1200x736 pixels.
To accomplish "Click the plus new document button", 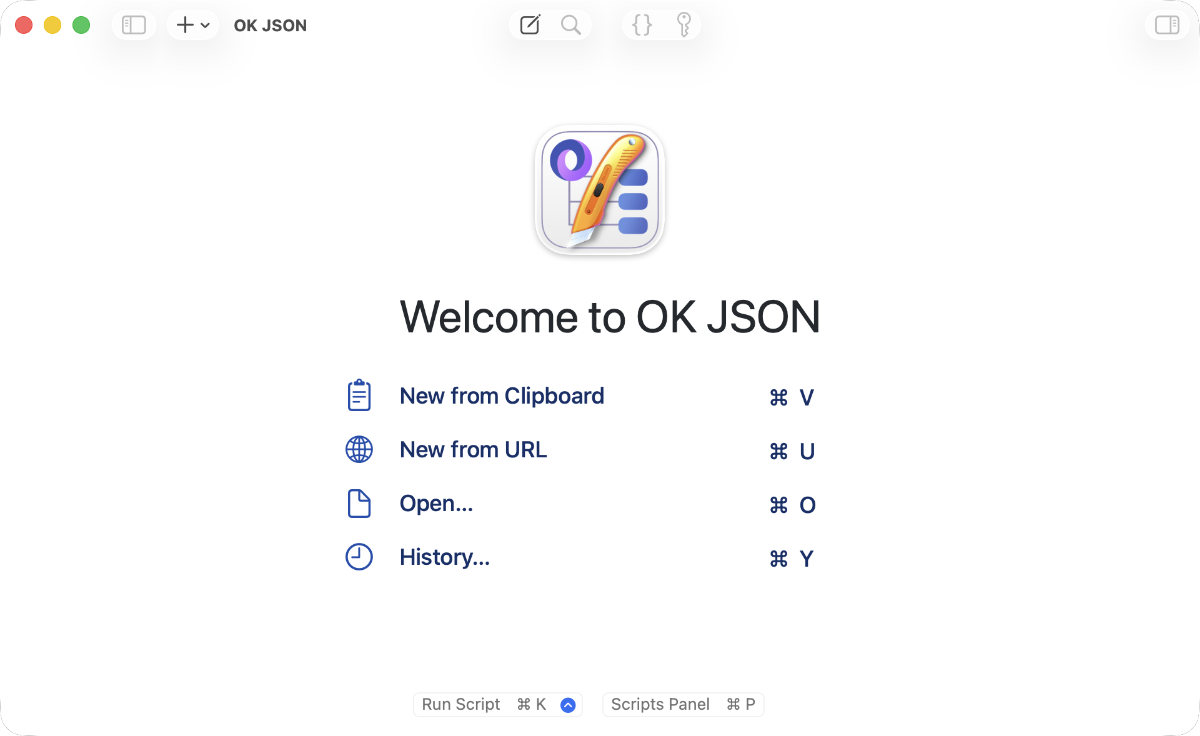I will coord(184,25).
